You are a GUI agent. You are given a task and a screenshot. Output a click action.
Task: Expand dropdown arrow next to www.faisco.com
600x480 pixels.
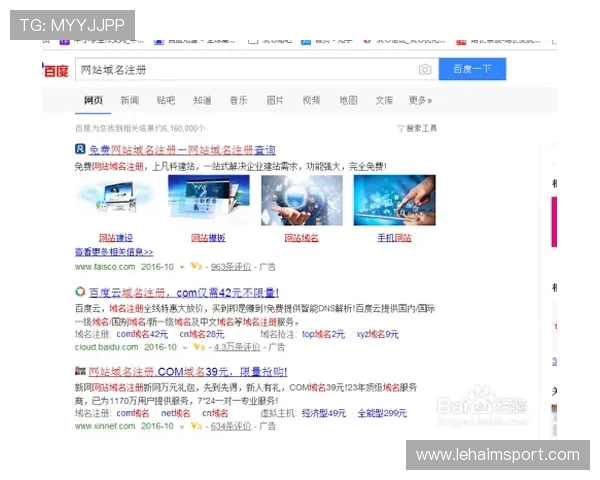coord(182,267)
